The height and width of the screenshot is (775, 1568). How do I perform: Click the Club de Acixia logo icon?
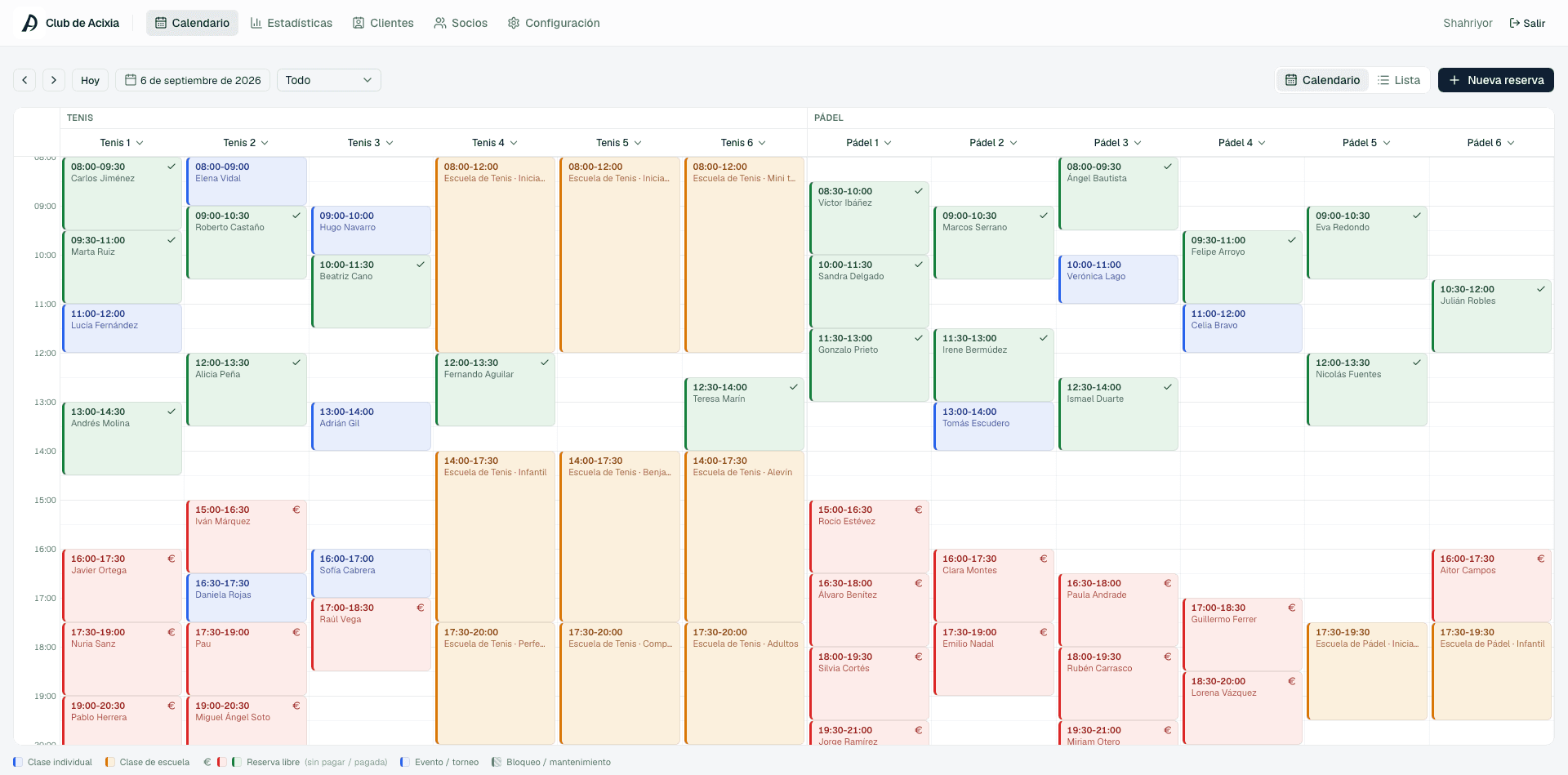pyautogui.click(x=30, y=23)
